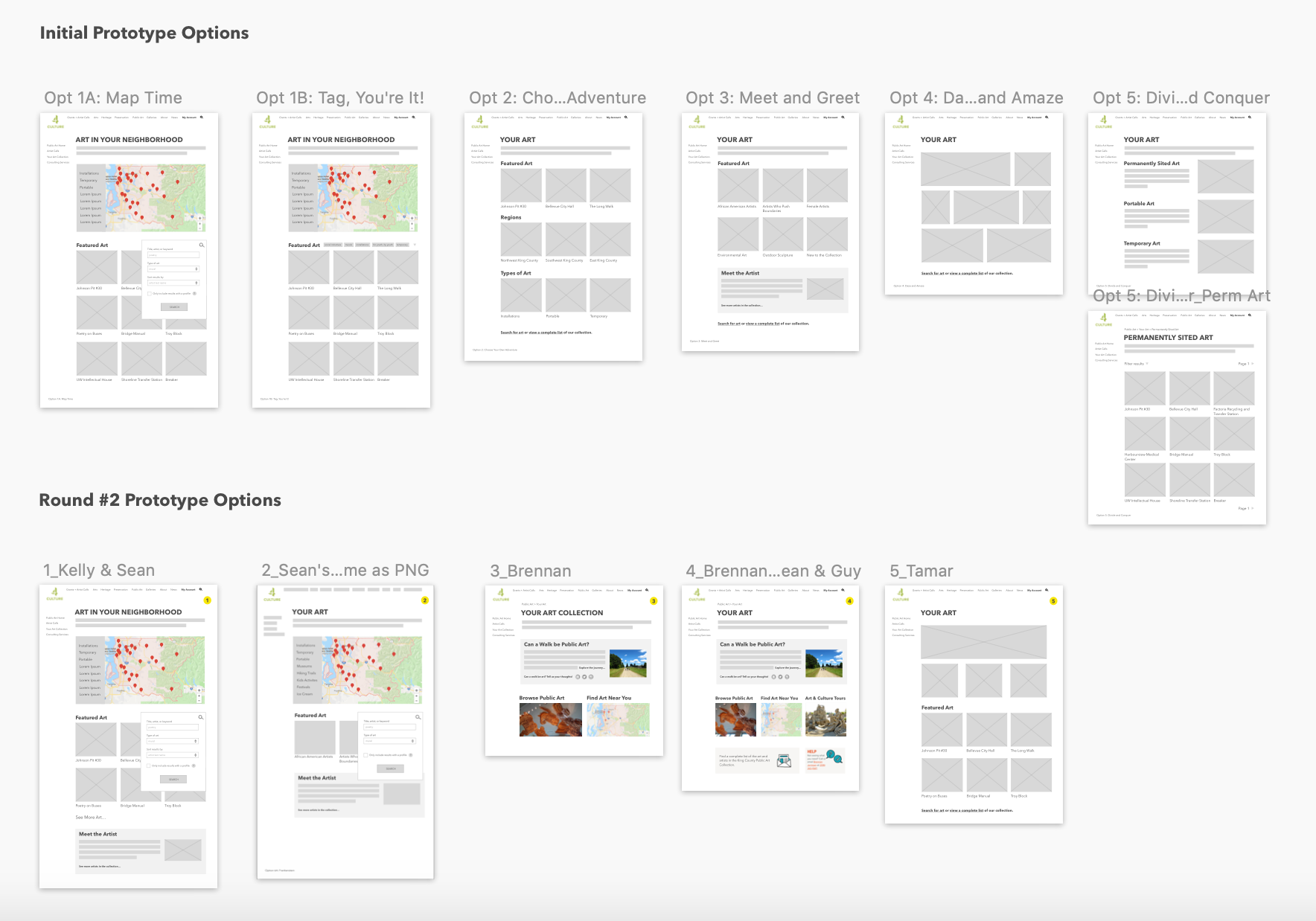Click 'Portable Art' label in Opt 5 Conquer
This screenshot has height=921, width=1316.
click(1139, 204)
